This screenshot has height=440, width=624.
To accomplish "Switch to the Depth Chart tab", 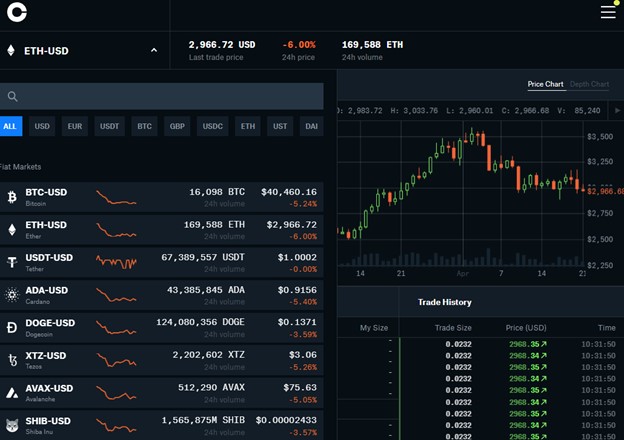I will tap(589, 84).
